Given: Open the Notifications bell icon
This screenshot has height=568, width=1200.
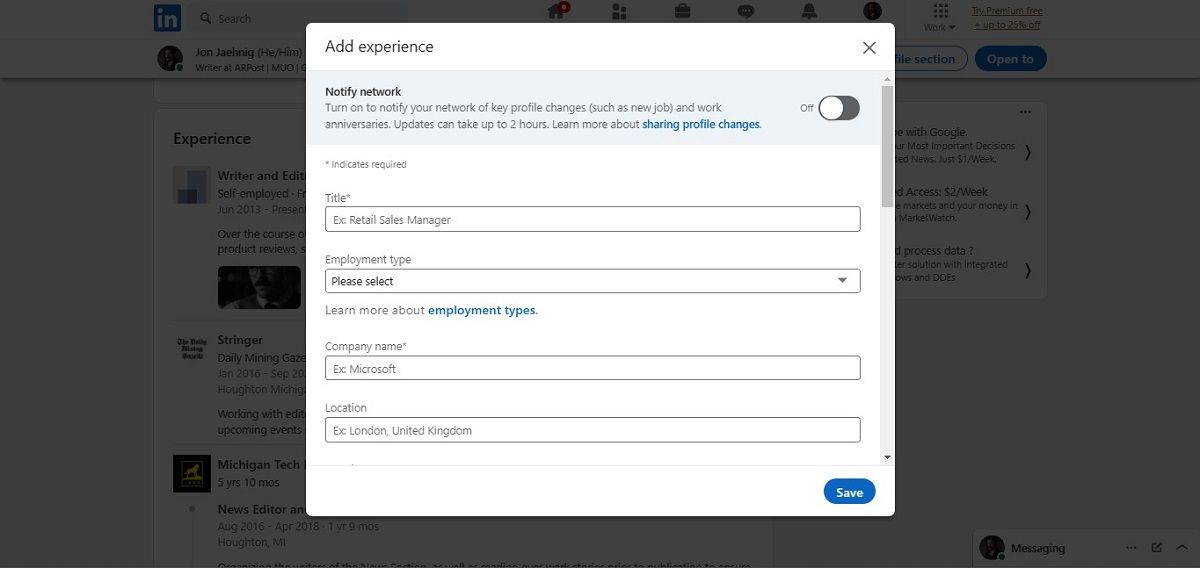Looking at the screenshot, I should (809, 12).
